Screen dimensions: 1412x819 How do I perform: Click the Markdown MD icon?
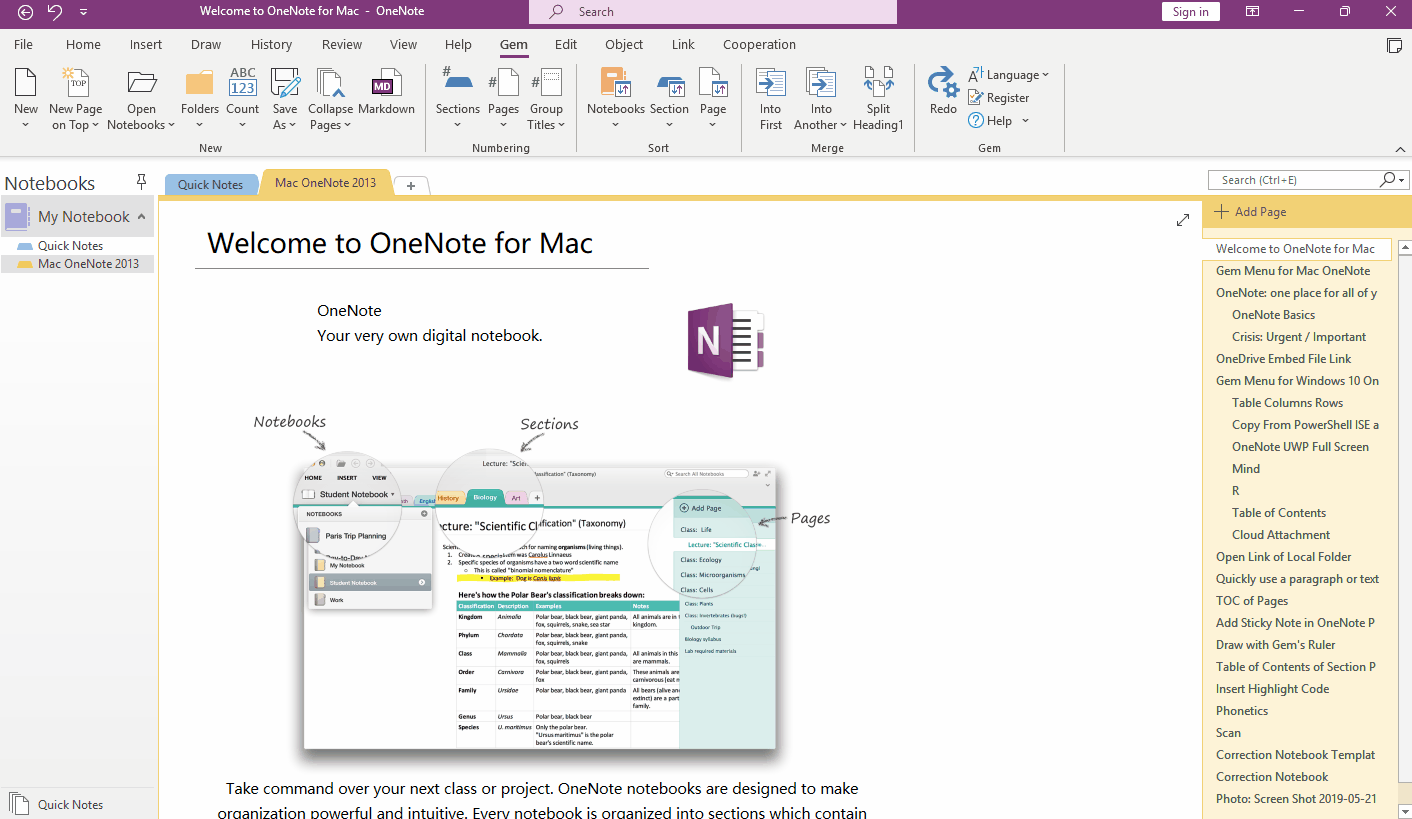386,83
